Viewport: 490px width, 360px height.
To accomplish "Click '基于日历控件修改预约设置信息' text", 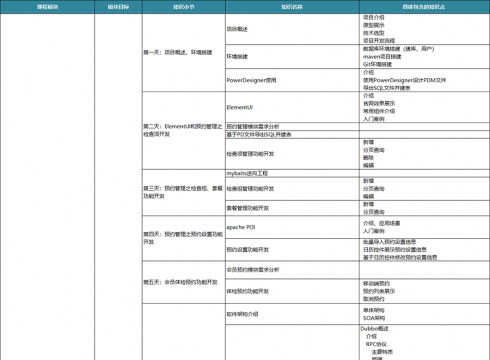I will pyautogui.click(x=400, y=257).
